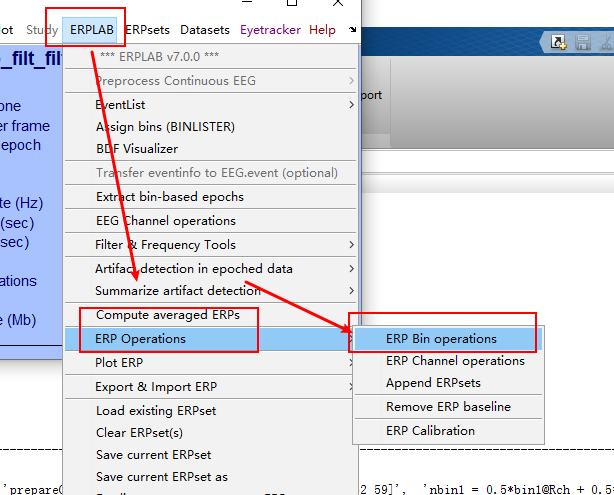
Task: Select Compute averaged ERPs
Action: click(x=211, y=315)
